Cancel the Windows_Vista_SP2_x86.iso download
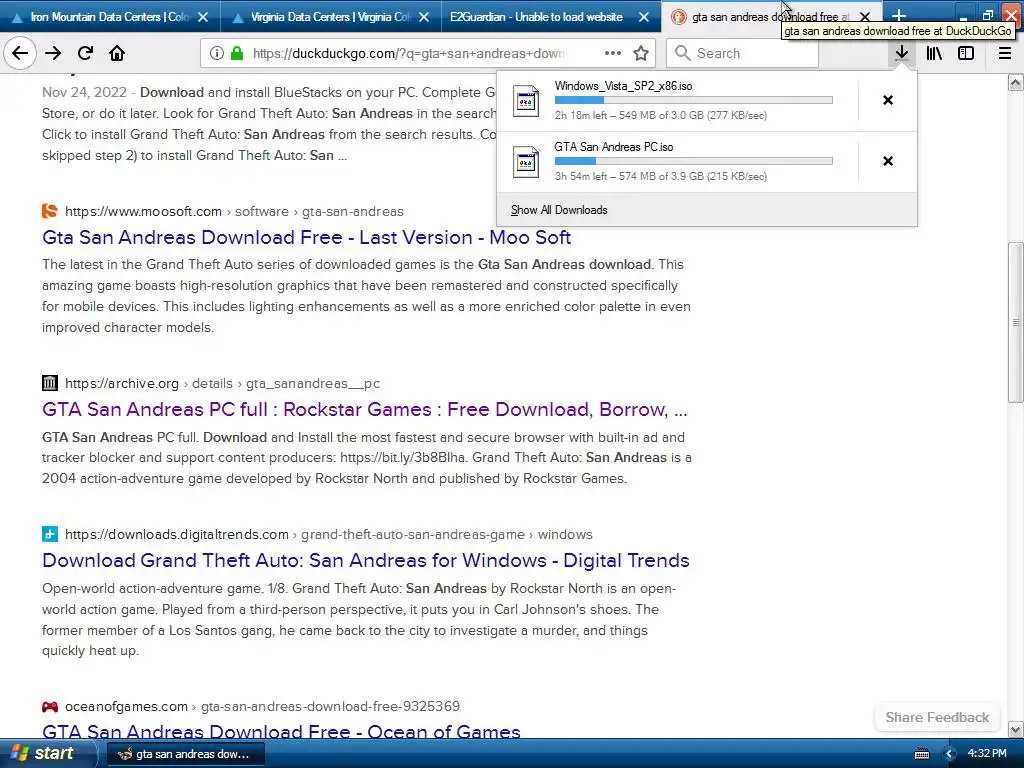 (x=888, y=100)
